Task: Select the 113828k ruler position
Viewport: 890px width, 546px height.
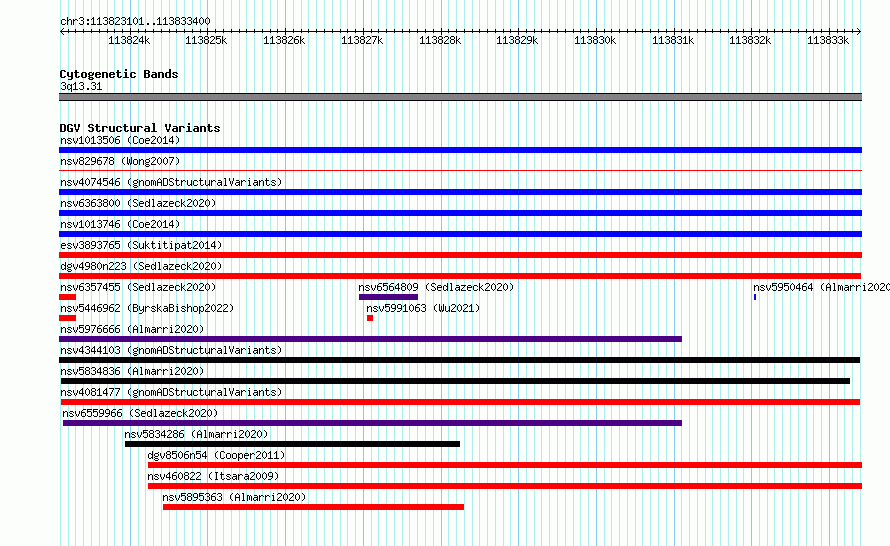Action: (440, 40)
